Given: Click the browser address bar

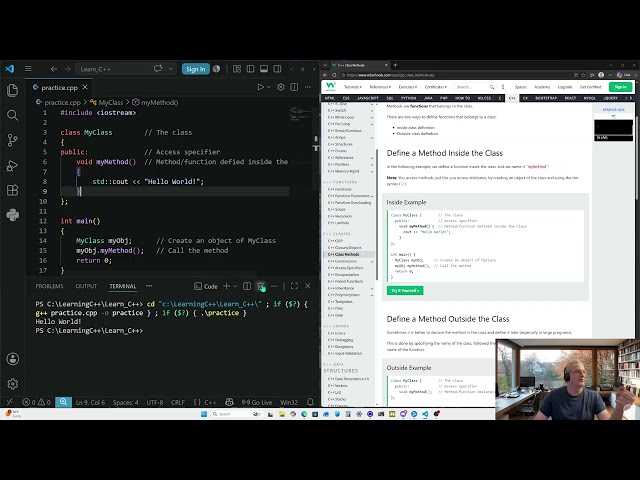Looking at the screenshot, I should click(453, 75).
